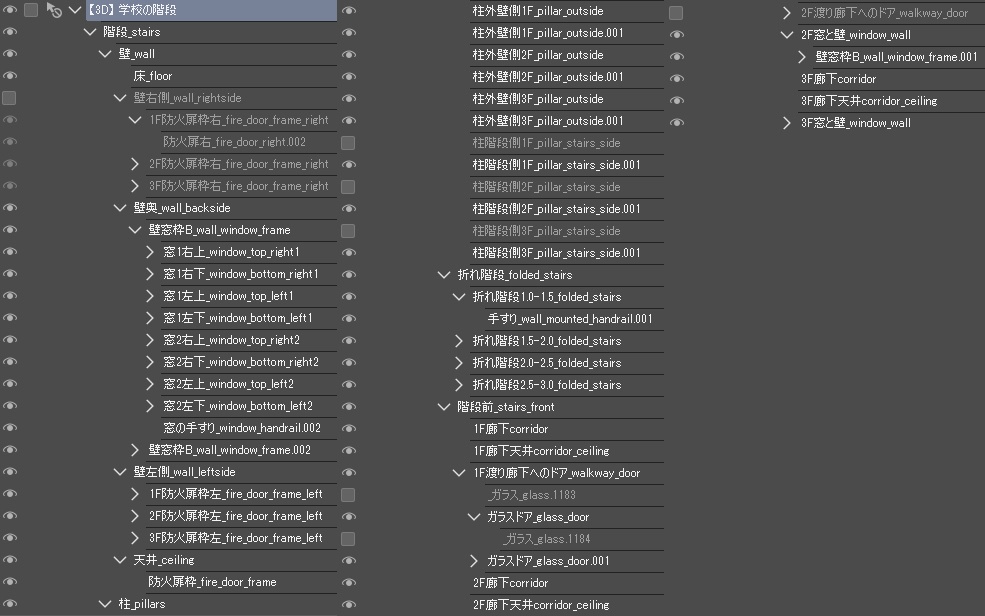Collapse 折れ階段_folded_stairs group
985x616 pixels.
(444, 274)
